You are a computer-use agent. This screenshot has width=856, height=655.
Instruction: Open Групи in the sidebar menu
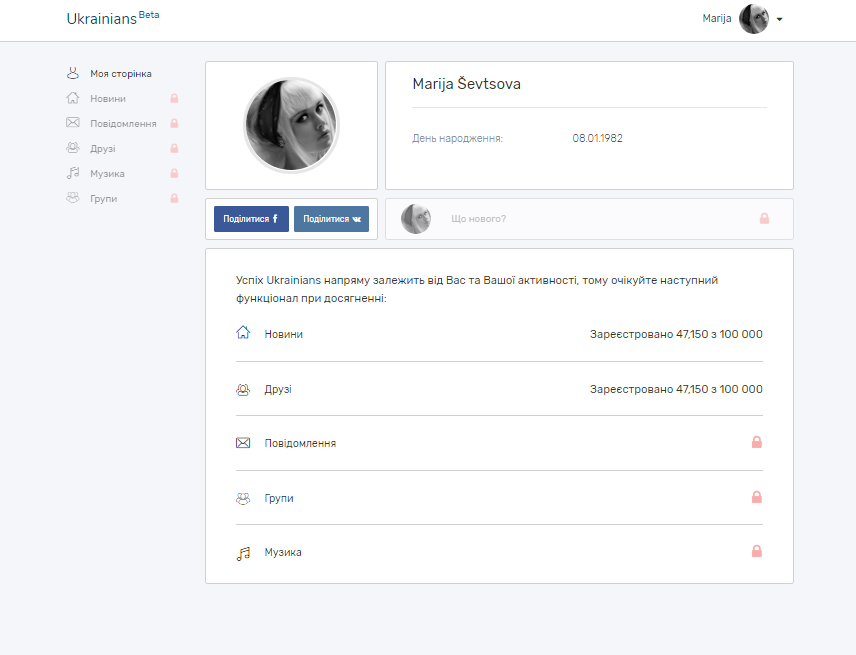point(103,199)
